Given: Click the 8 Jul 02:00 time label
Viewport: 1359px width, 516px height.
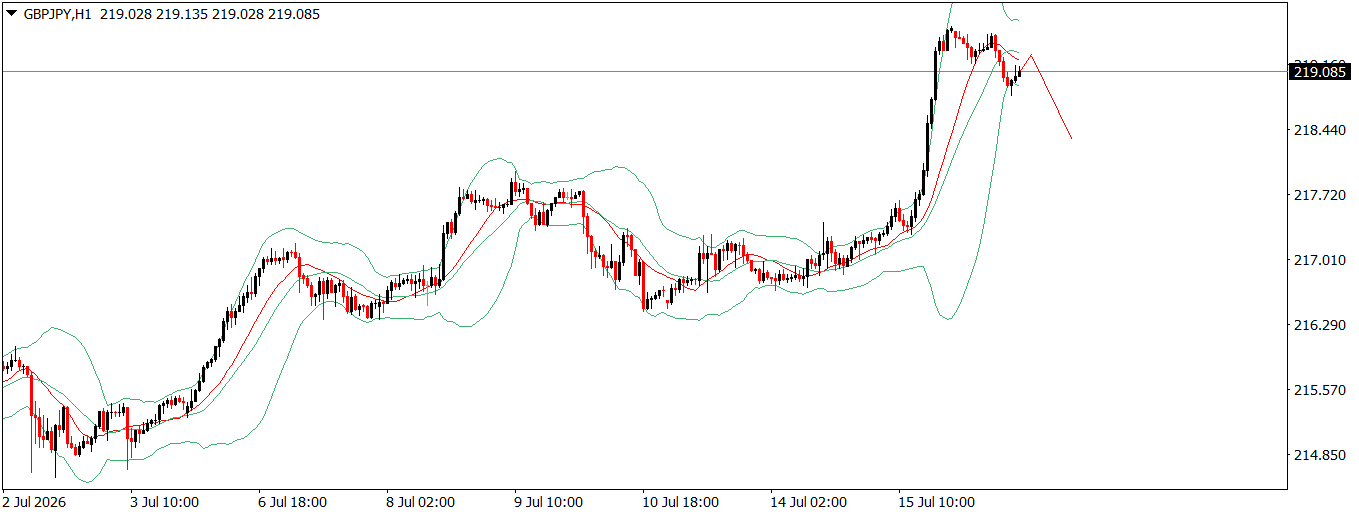Looking at the screenshot, I should point(421,502).
